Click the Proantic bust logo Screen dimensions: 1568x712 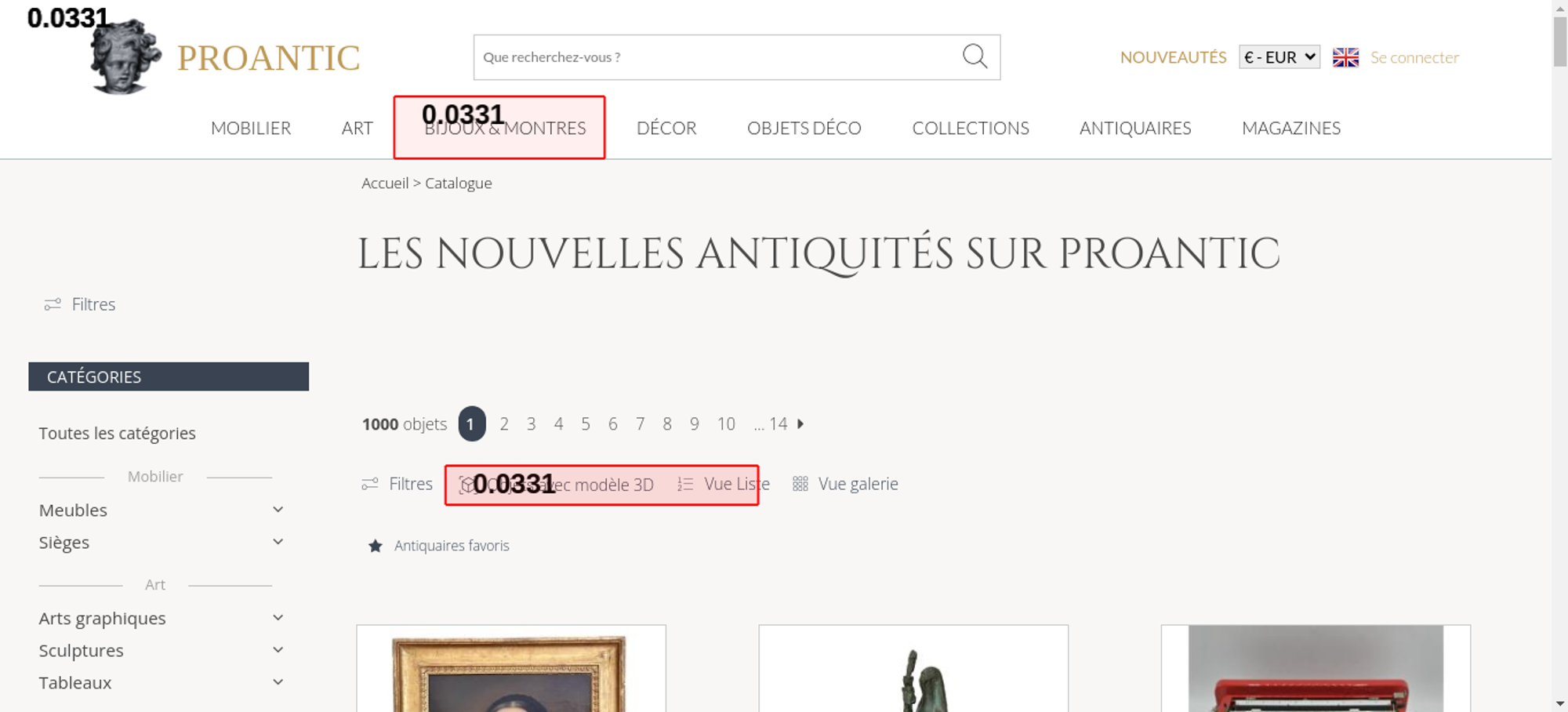[x=125, y=56]
